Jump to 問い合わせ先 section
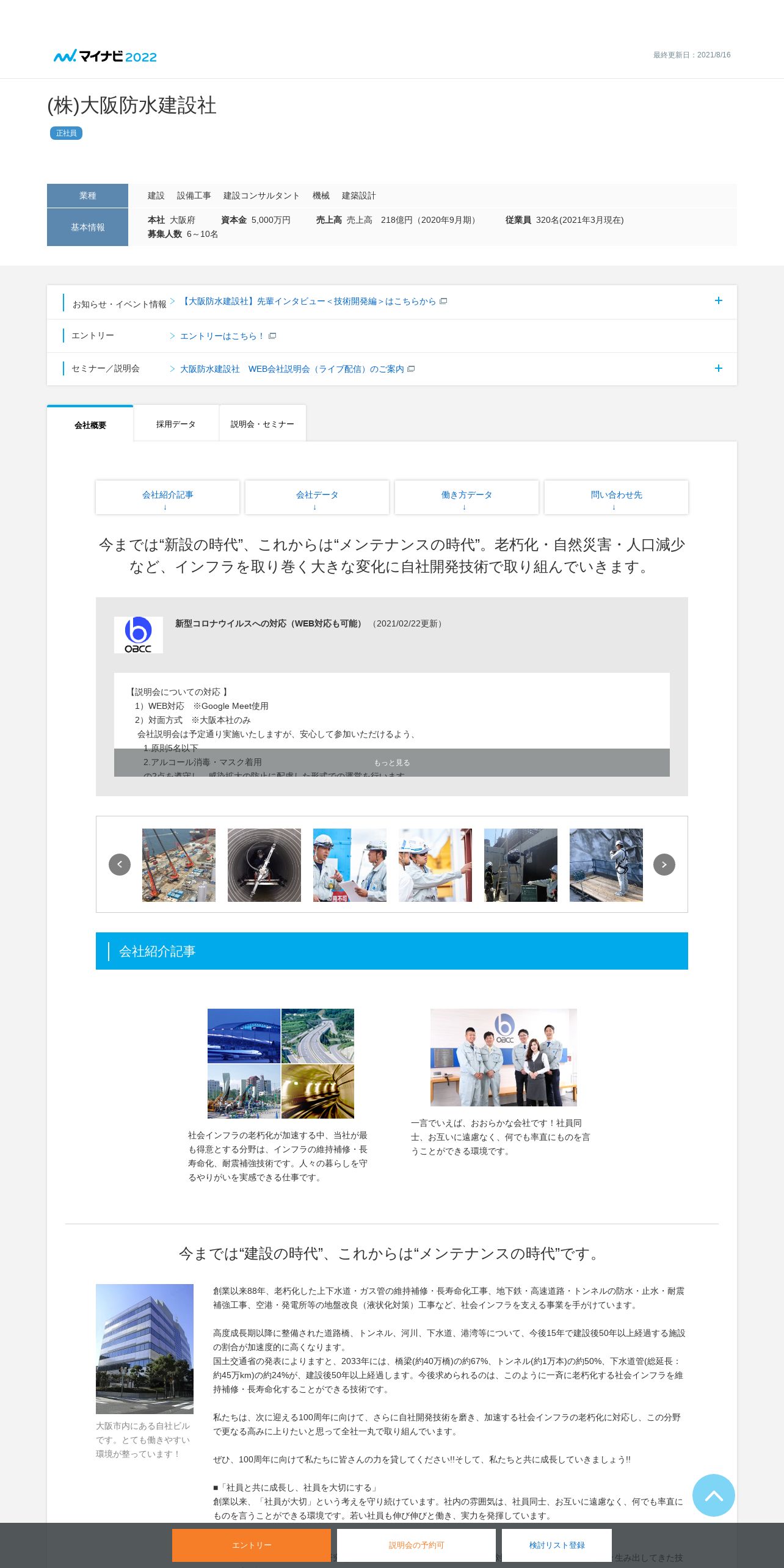 point(616,498)
